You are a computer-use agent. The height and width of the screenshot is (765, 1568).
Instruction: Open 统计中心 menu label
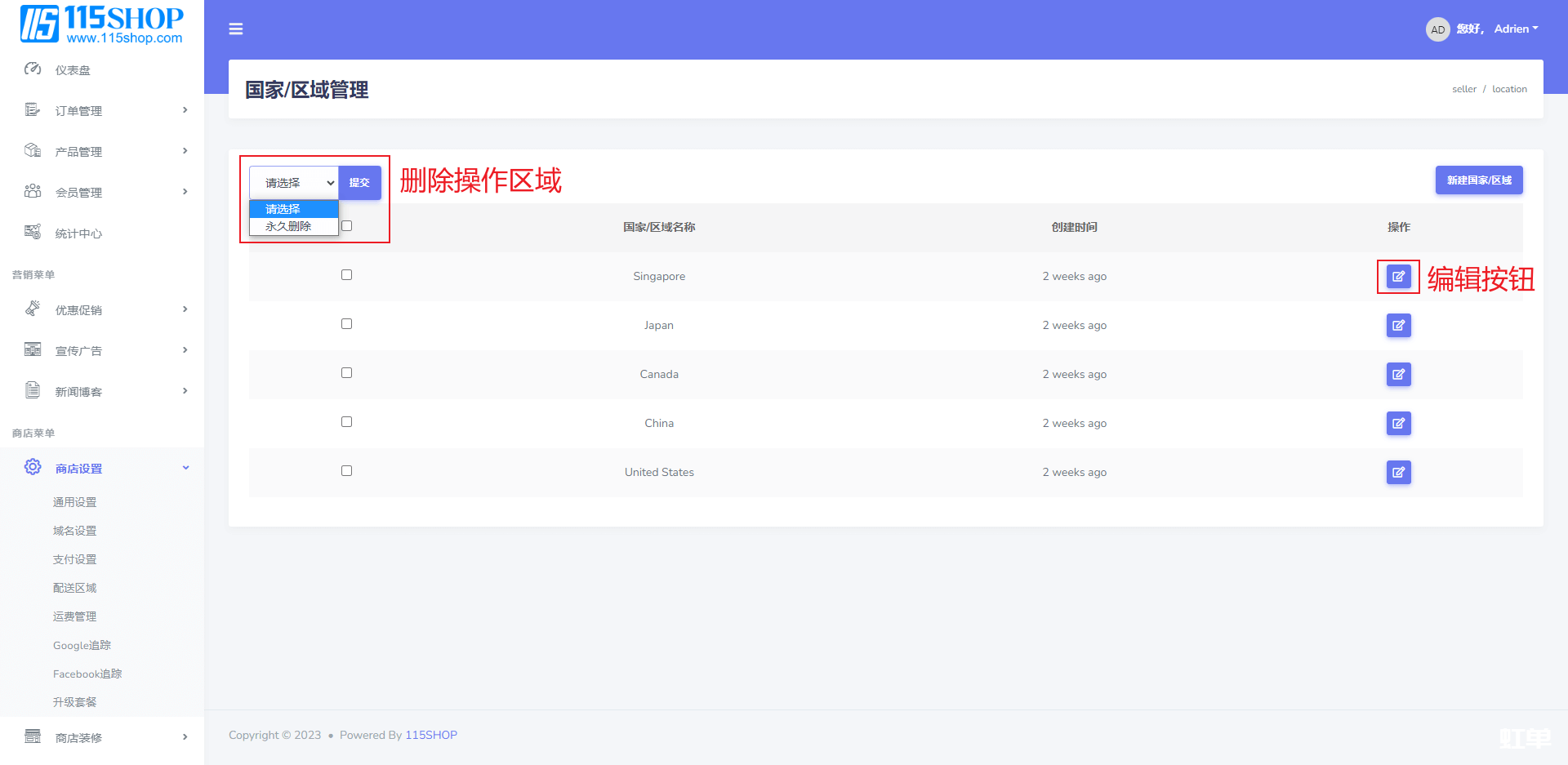[78, 234]
